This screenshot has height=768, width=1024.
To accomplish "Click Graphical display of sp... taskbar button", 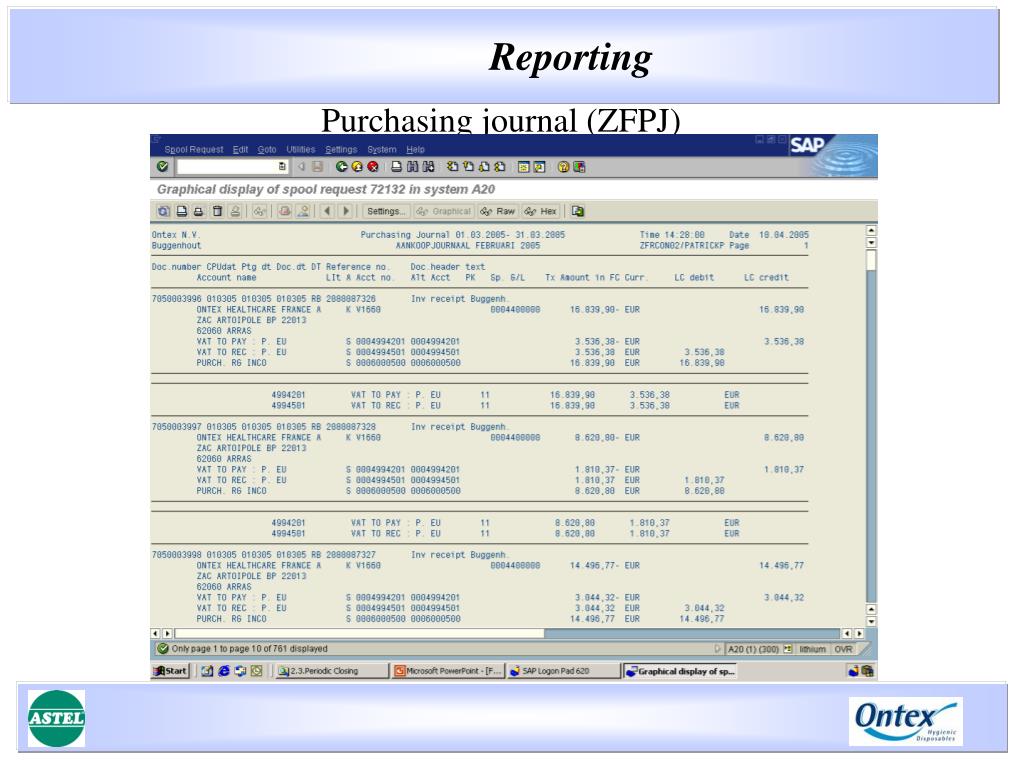I will [x=680, y=671].
